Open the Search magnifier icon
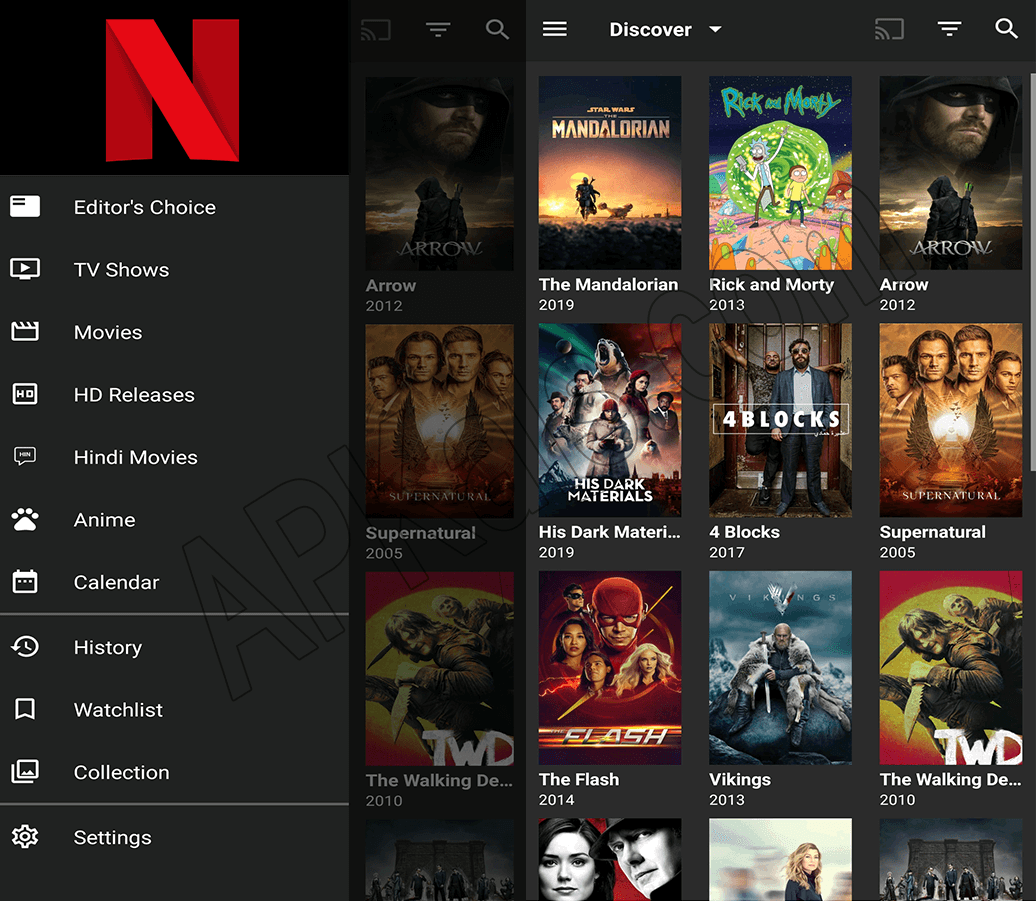Screen dimensions: 1036x901 (1007, 29)
